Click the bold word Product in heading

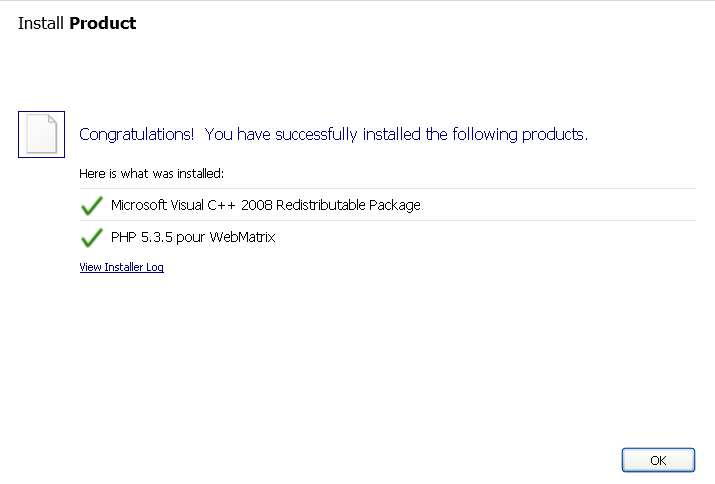pyautogui.click(x=102, y=23)
